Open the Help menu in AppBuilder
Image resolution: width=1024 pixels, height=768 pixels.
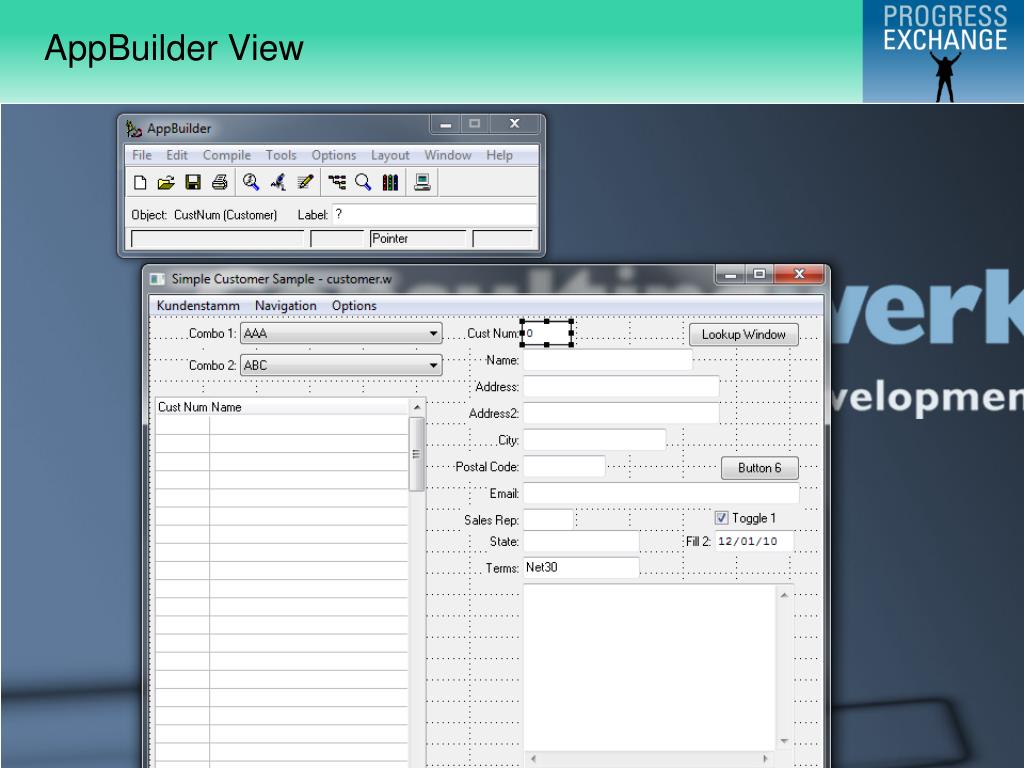tap(500, 155)
